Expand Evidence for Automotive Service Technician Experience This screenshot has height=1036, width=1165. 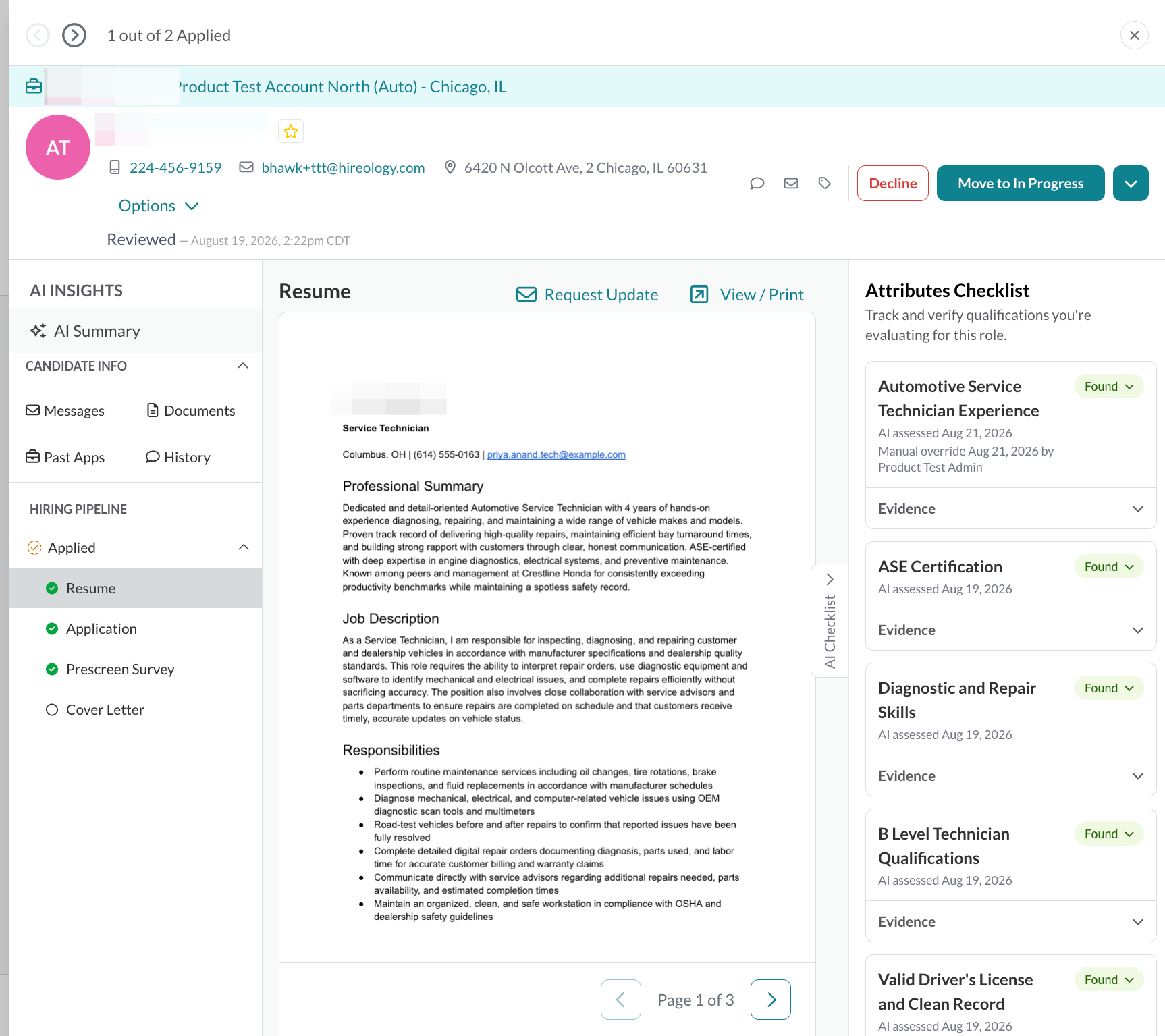(x=1011, y=508)
